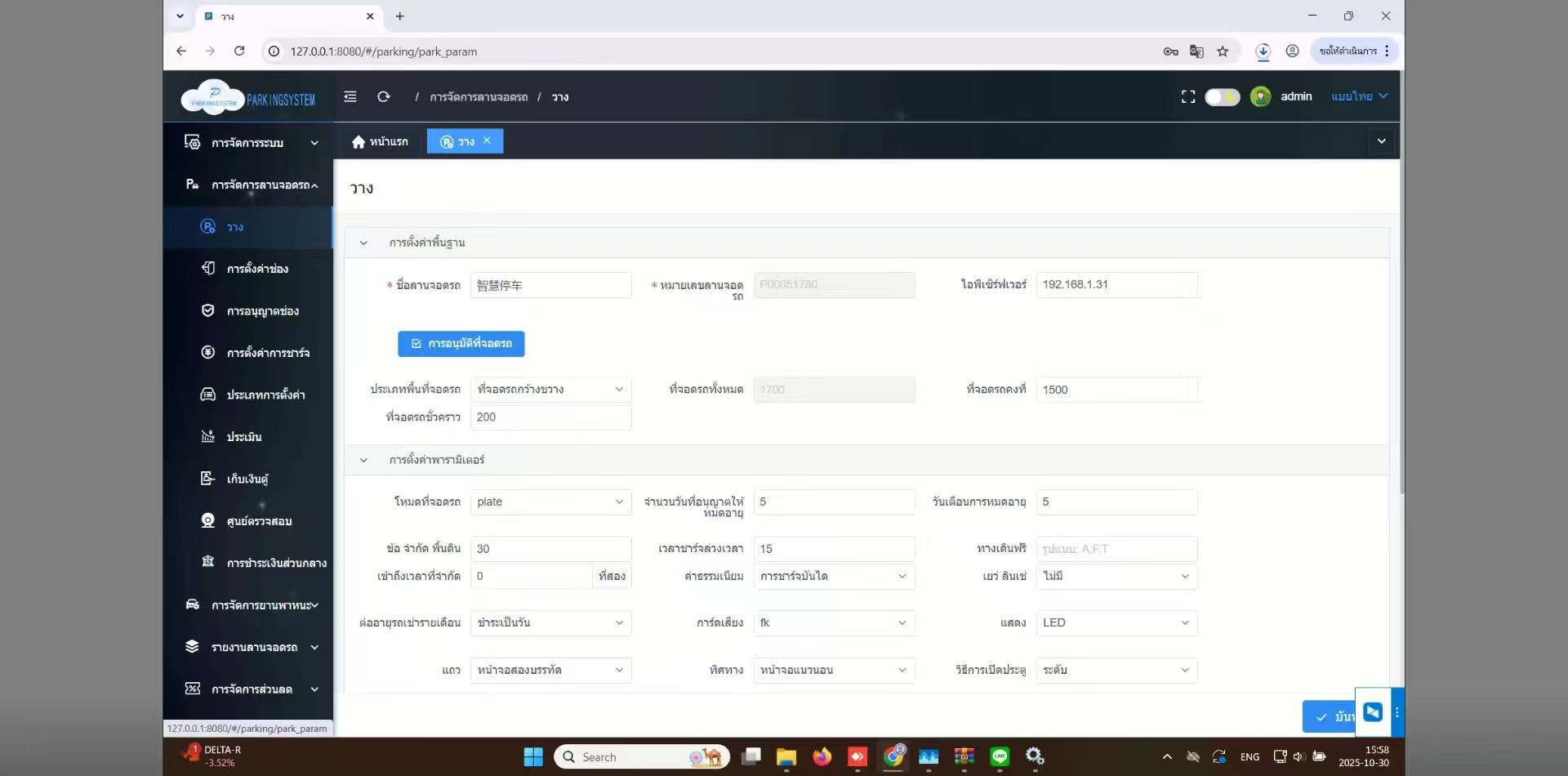Close the วาง tab
The width and height of the screenshot is (1568, 776).
[487, 140]
